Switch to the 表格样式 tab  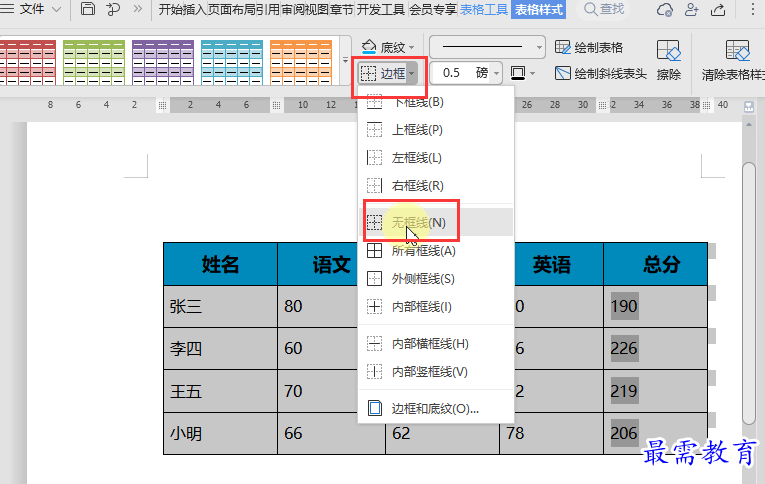click(x=539, y=9)
